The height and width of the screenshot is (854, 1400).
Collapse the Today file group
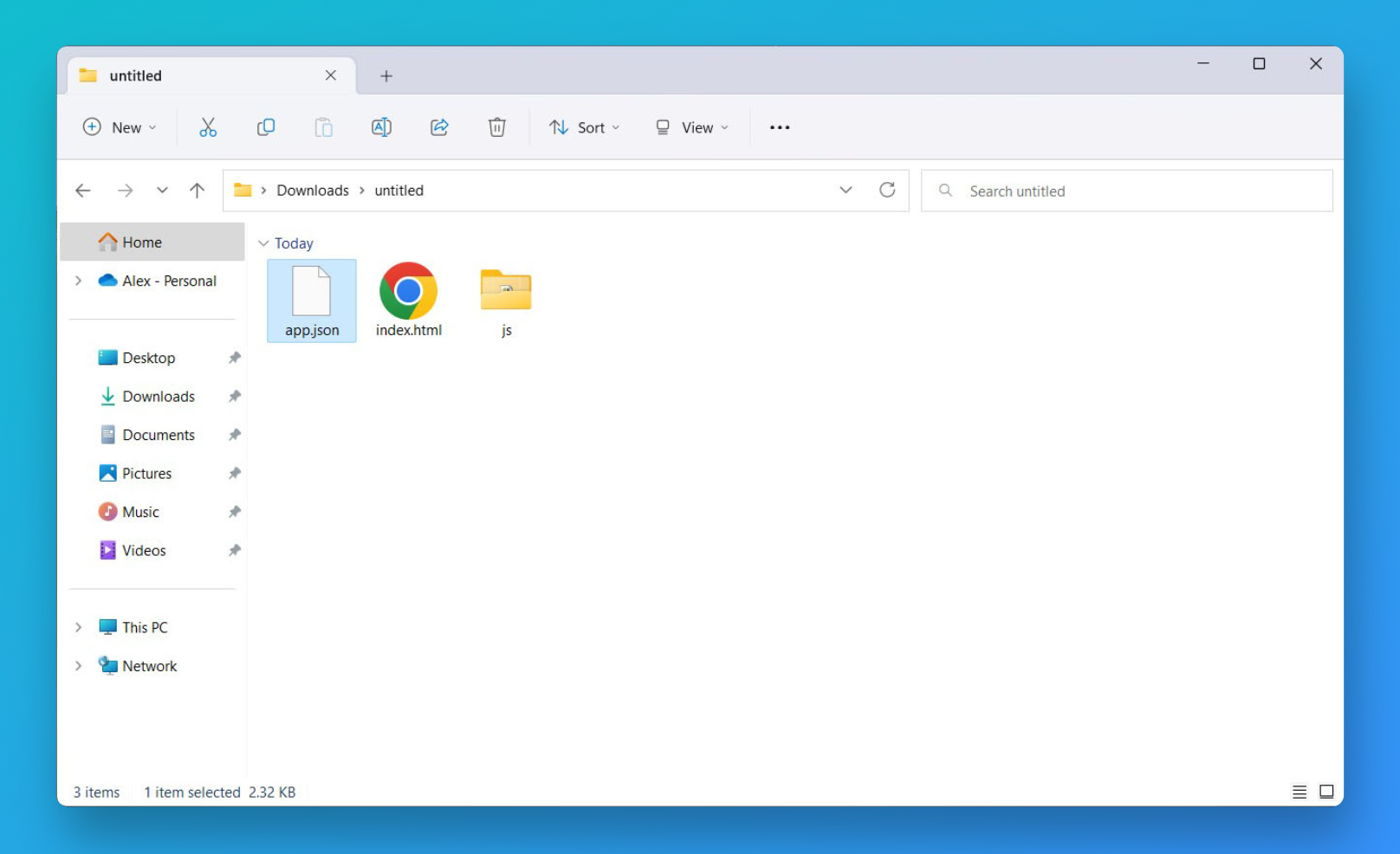263,243
